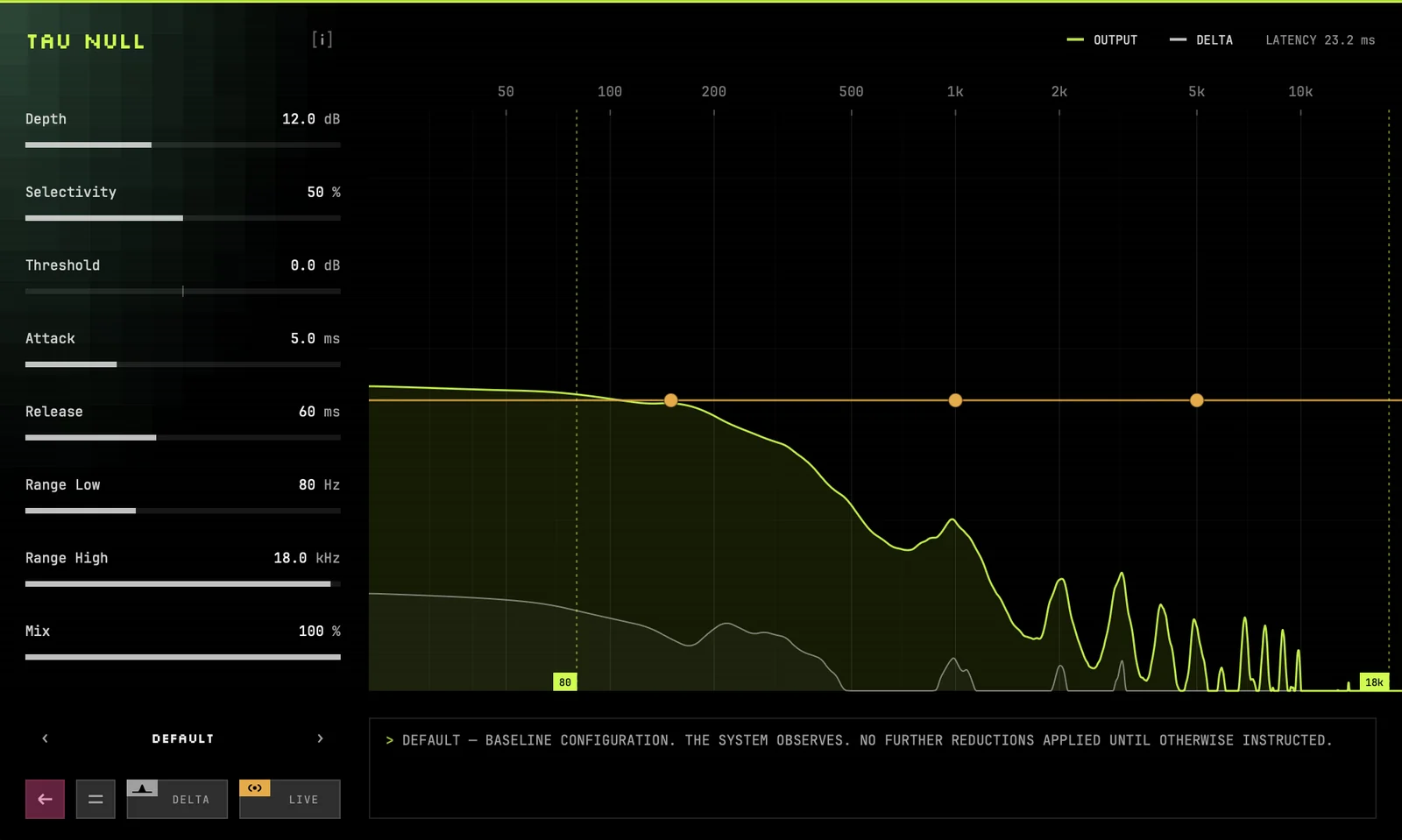Screen dimensions: 1402x840
Task: Click the pink back arrow button
Action: 45,799
